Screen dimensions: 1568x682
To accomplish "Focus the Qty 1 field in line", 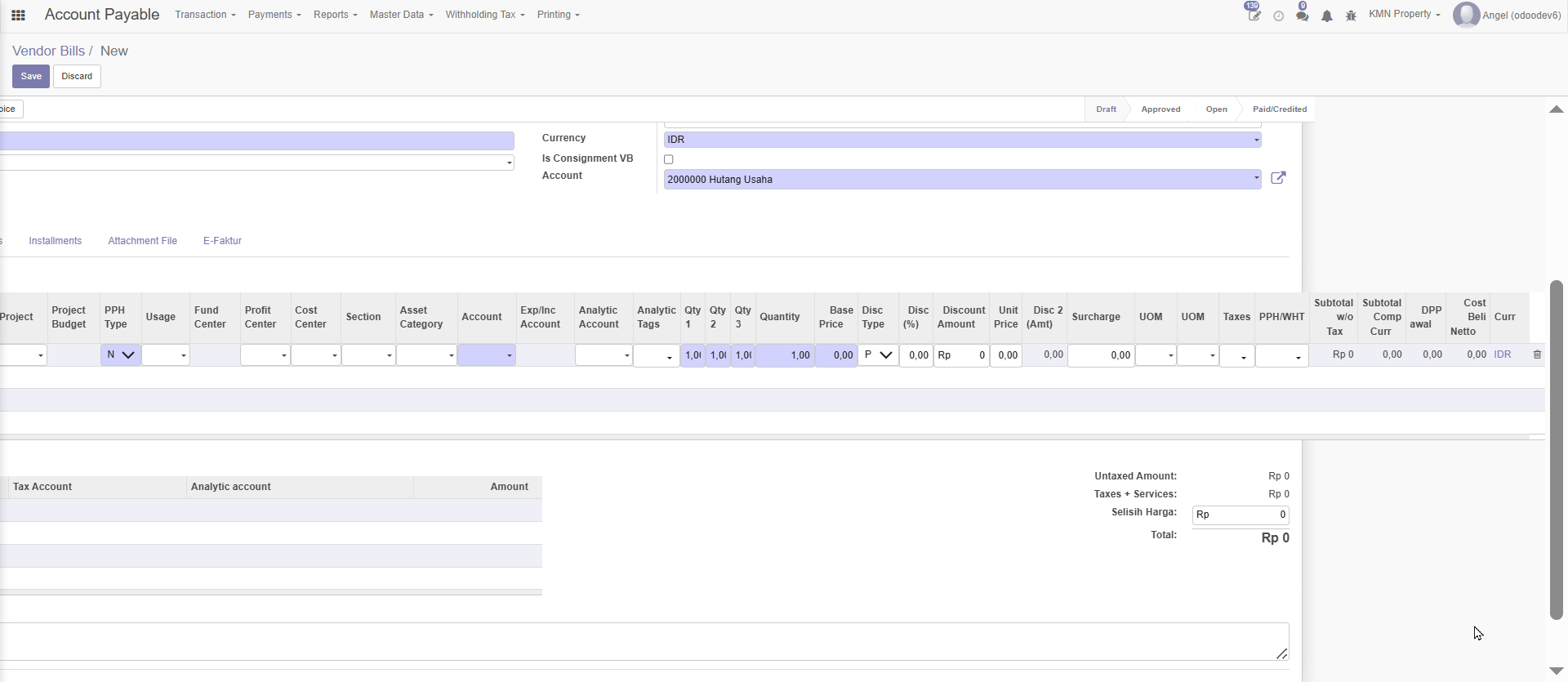I will 693,355.
